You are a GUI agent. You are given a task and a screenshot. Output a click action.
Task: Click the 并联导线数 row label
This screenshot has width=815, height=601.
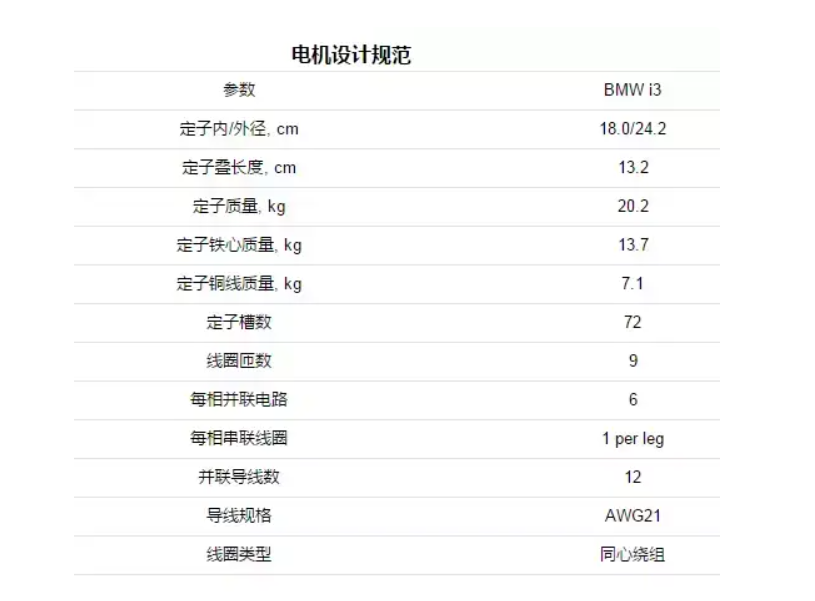[x=239, y=477]
